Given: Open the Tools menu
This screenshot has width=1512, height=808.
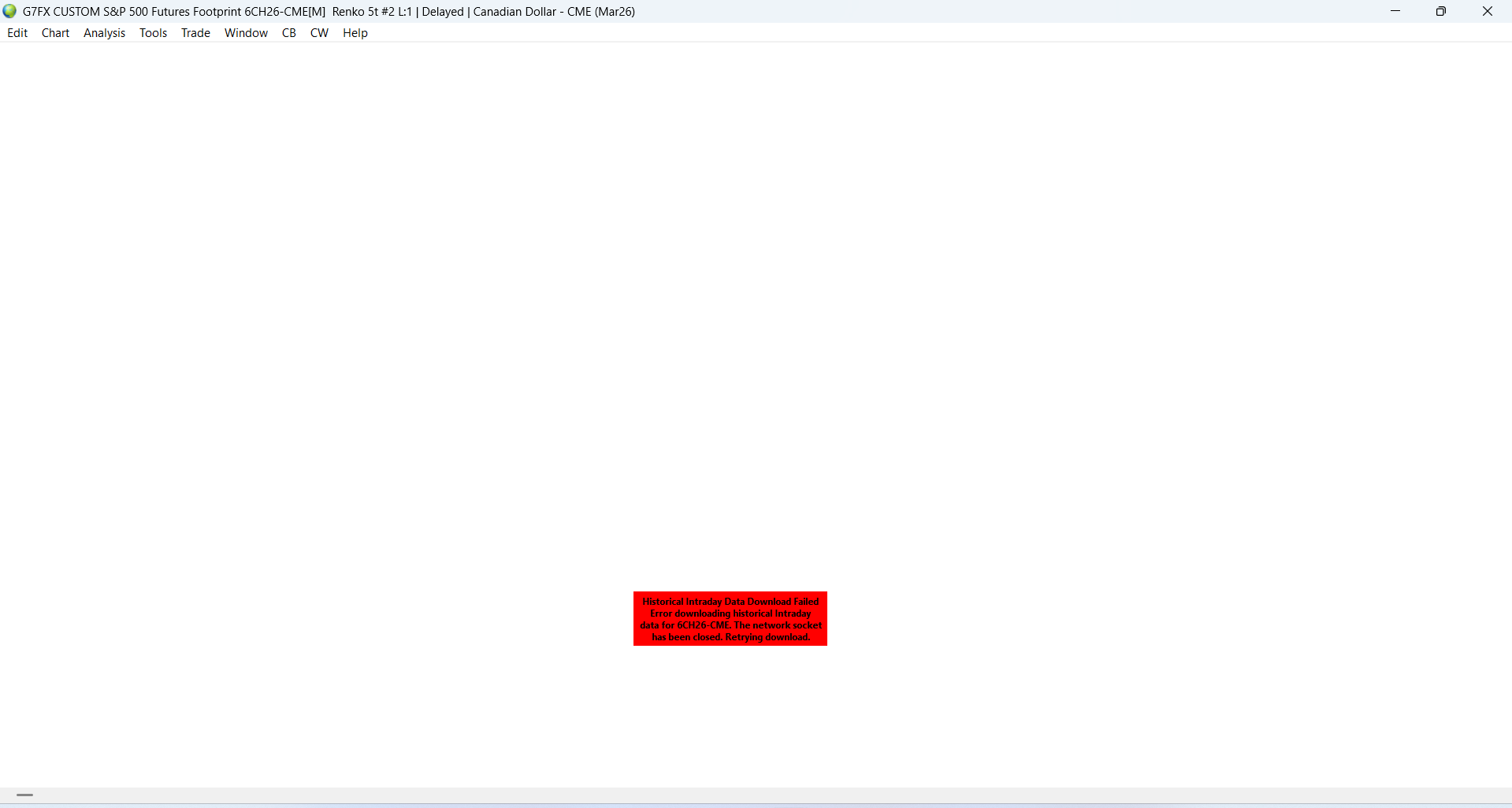Looking at the screenshot, I should coord(154,33).
